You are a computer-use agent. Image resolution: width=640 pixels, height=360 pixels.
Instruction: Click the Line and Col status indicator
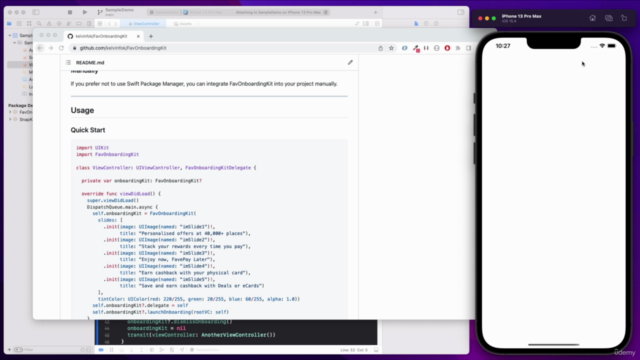click(354, 350)
